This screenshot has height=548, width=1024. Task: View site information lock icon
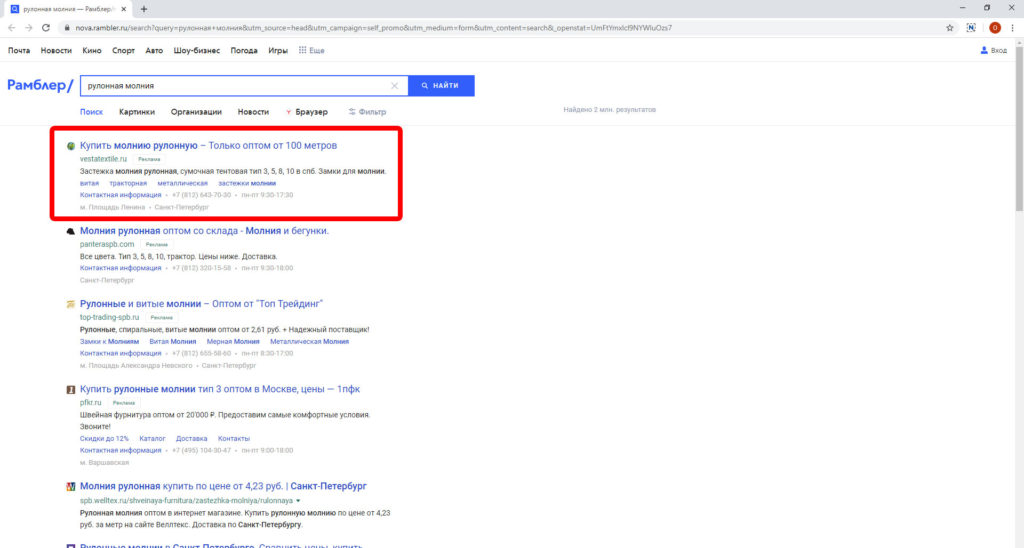(x=67, y=28)
